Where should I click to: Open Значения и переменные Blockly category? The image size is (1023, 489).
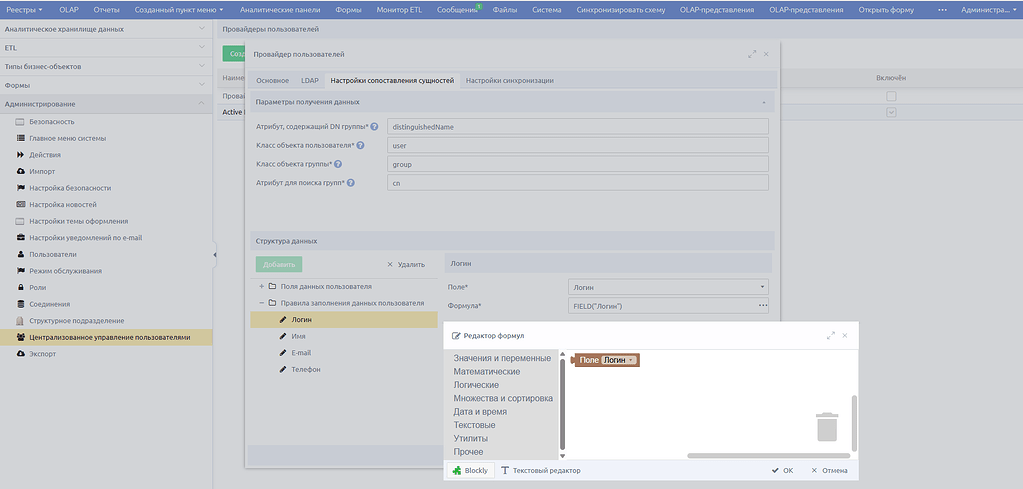[502, 358]
